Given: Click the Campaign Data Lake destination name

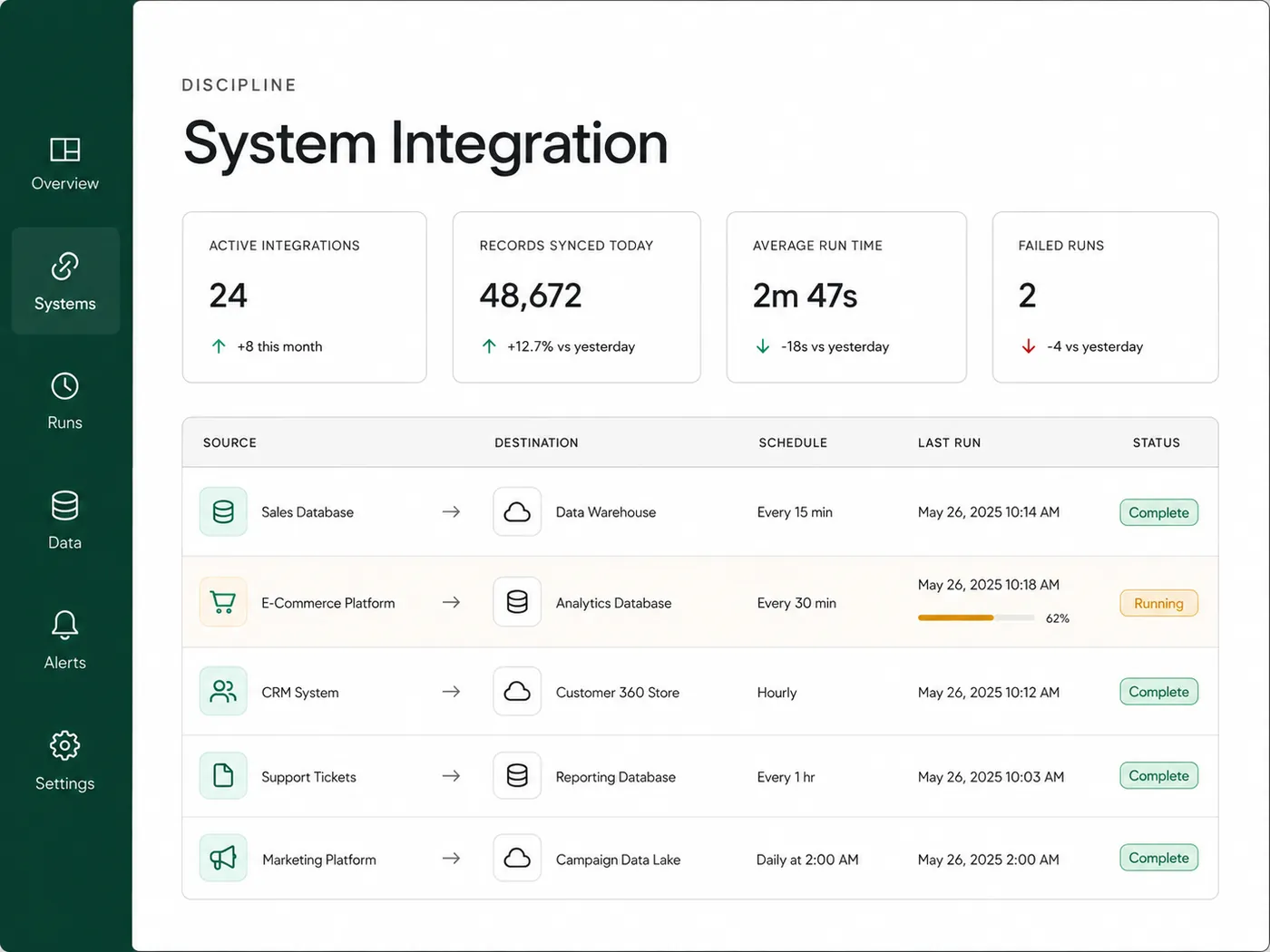Looking at the screenshot, I should tap(619, 860).
